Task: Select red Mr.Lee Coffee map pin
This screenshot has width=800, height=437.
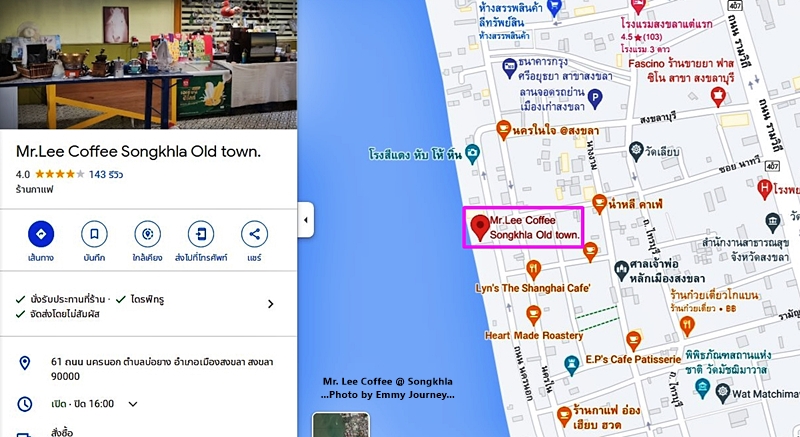Action: pyautogui.click(x=480, y=227)
